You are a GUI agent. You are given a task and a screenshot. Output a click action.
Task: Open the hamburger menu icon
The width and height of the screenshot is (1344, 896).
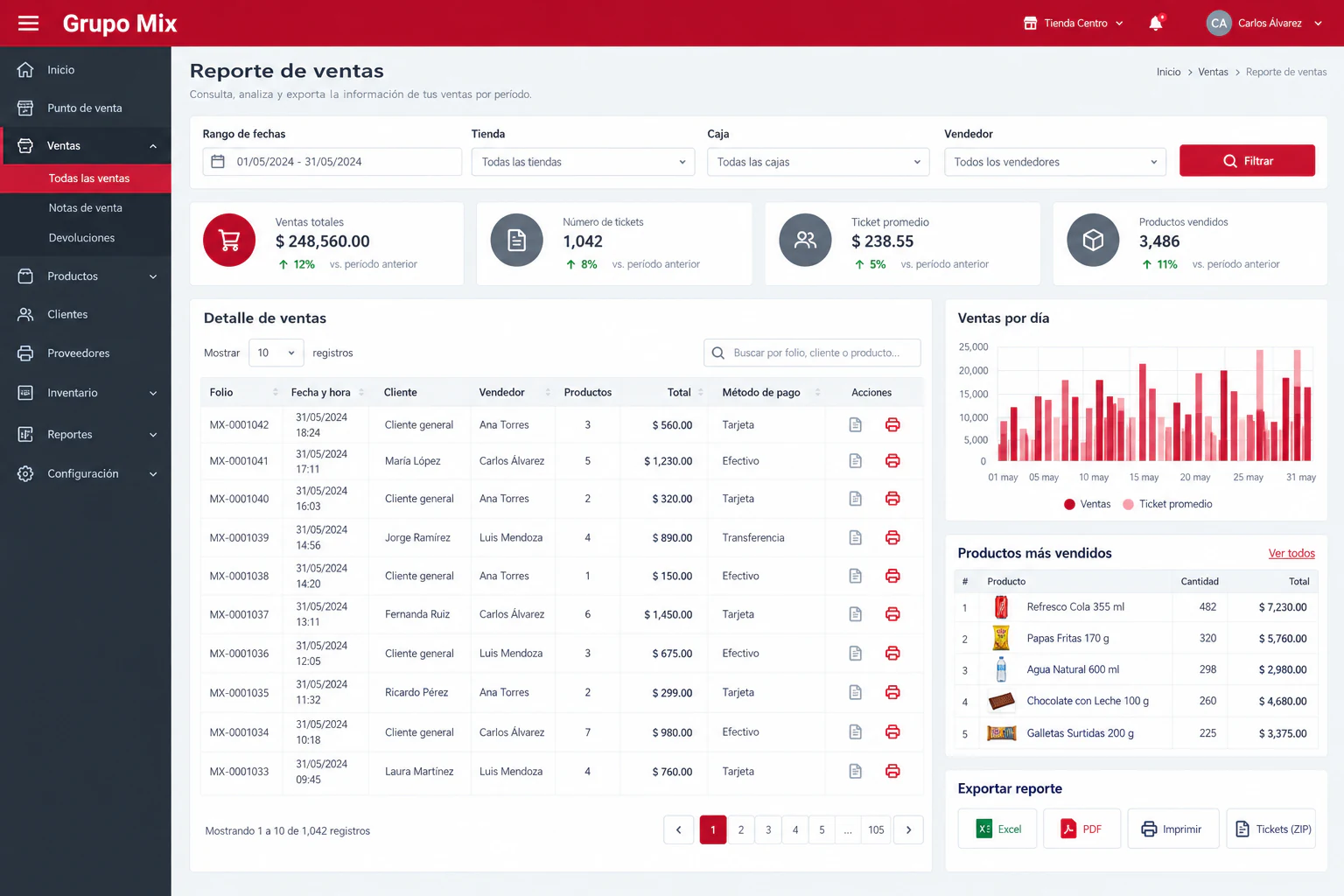click(x=28, y=23)
